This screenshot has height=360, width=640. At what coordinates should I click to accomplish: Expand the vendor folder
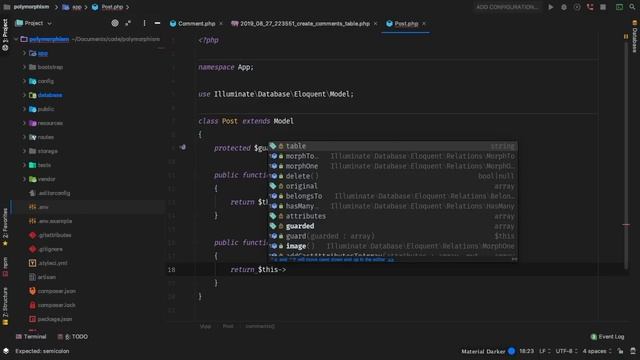point(24,179)
